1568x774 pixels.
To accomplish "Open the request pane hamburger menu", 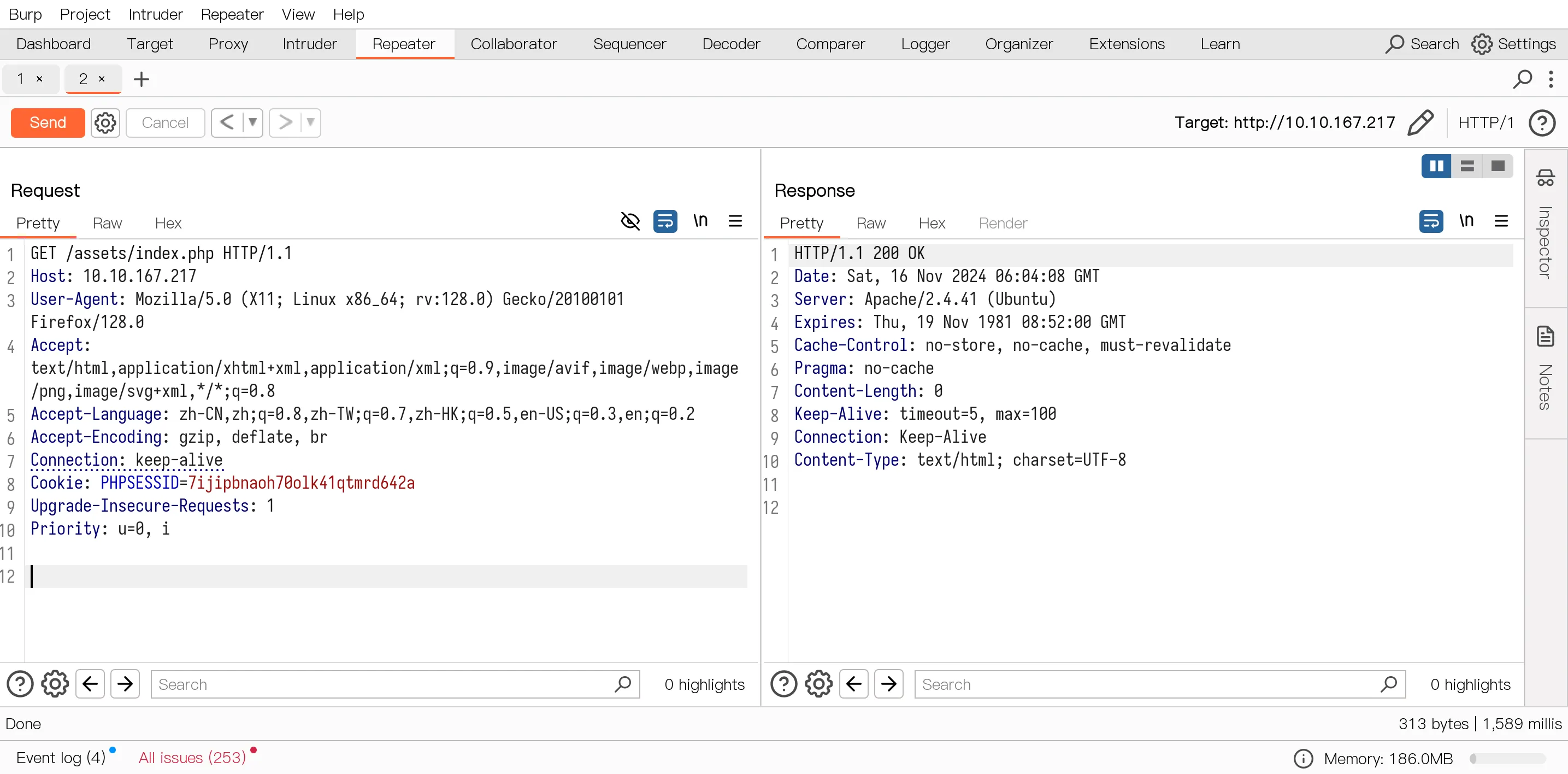I will (x=735, y=221).
